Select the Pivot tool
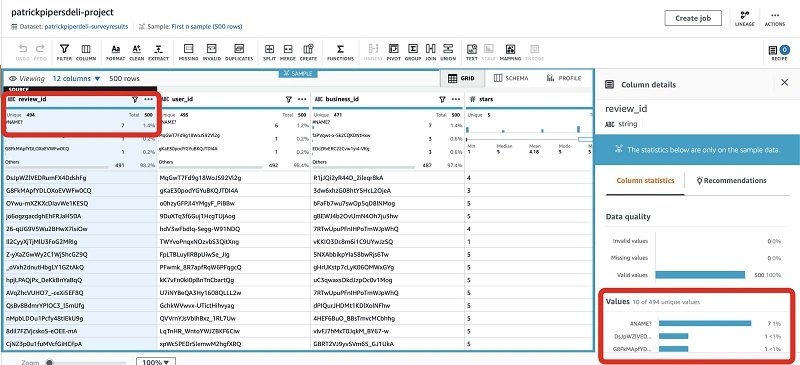800x365 pixels. (x=393, y=53)
